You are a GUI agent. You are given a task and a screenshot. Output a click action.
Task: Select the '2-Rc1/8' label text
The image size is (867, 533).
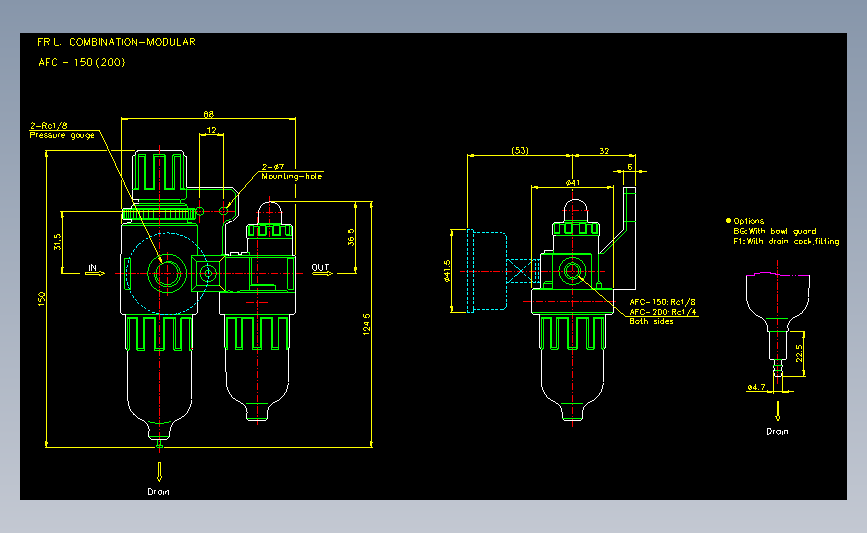coord(49,126)
